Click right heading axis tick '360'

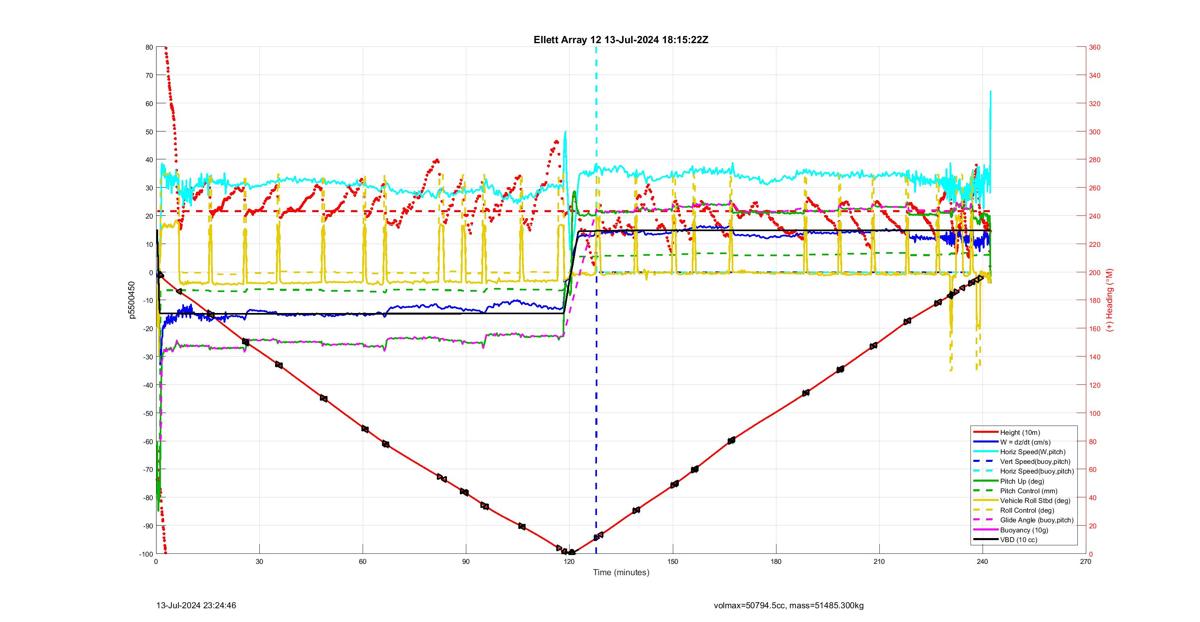coord(1094,47)
